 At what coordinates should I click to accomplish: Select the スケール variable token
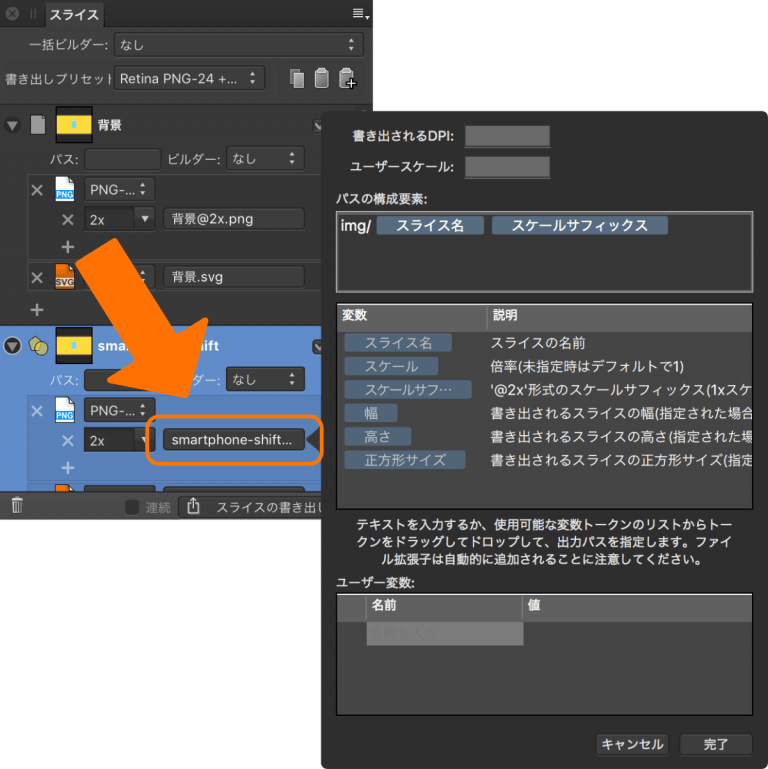click(x=391, y=366)
